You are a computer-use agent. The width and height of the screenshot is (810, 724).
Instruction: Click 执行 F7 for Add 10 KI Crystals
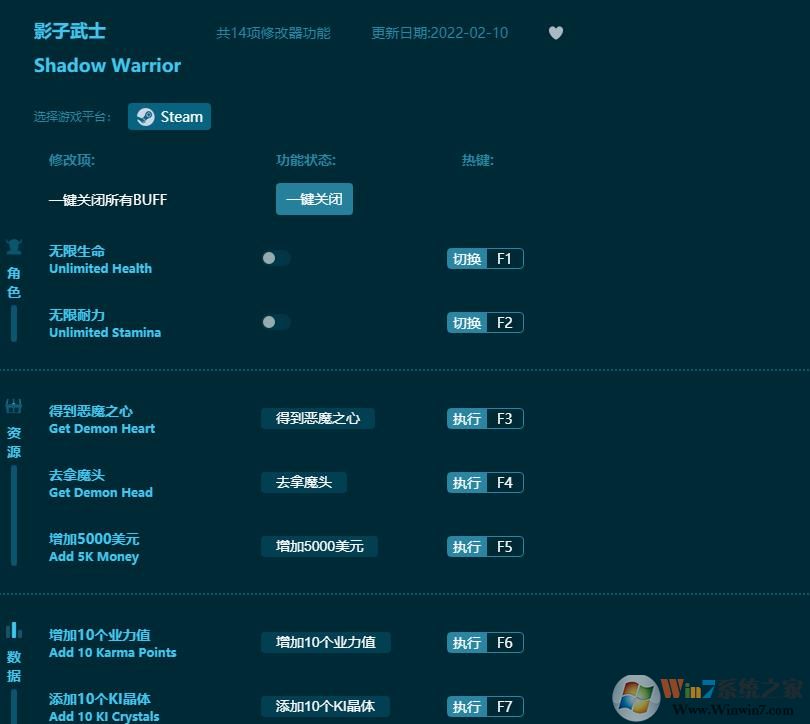[485, 706]
